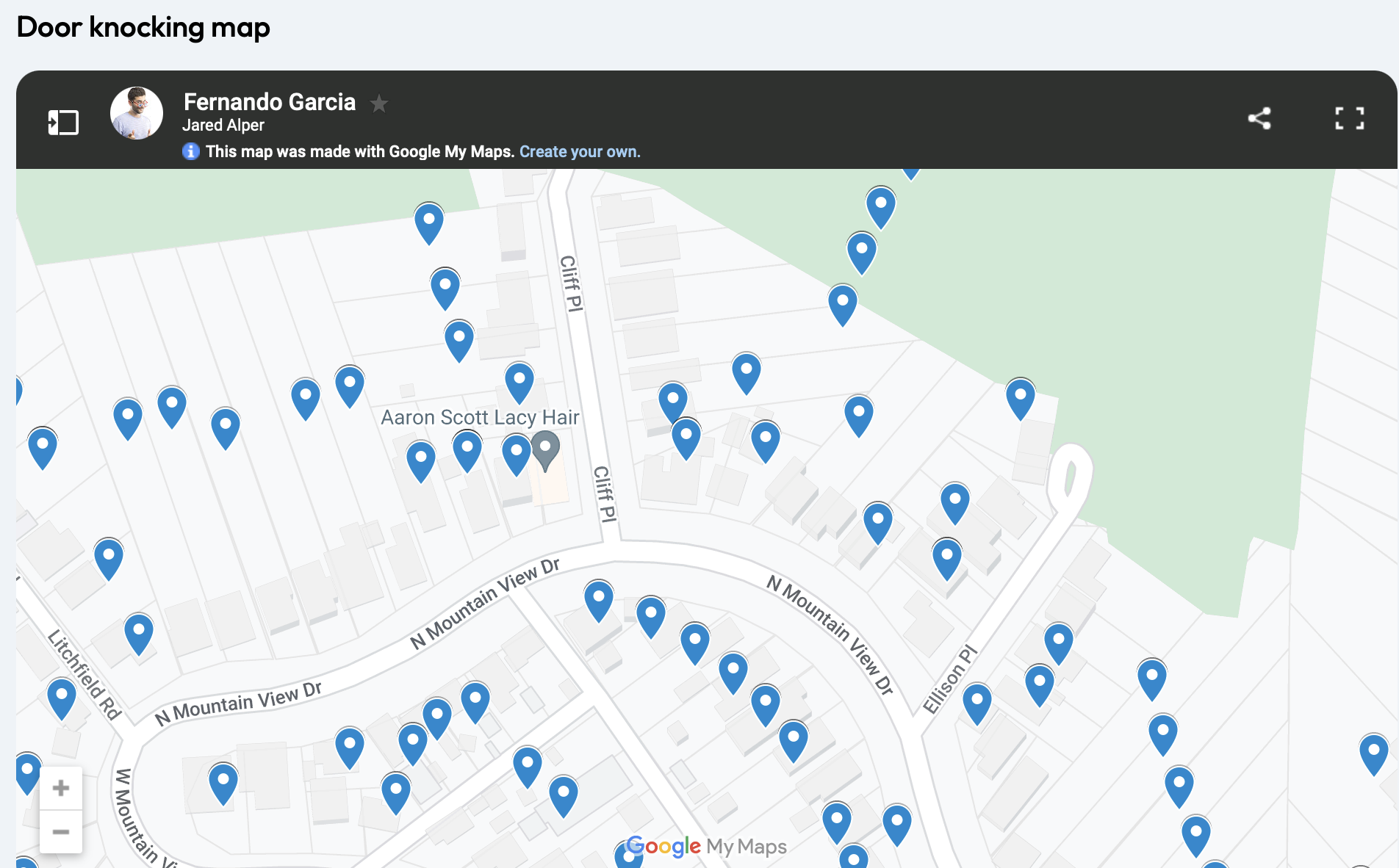Zoom out on the map
This screenshot has width=1399, height=868.
point(61,831)
